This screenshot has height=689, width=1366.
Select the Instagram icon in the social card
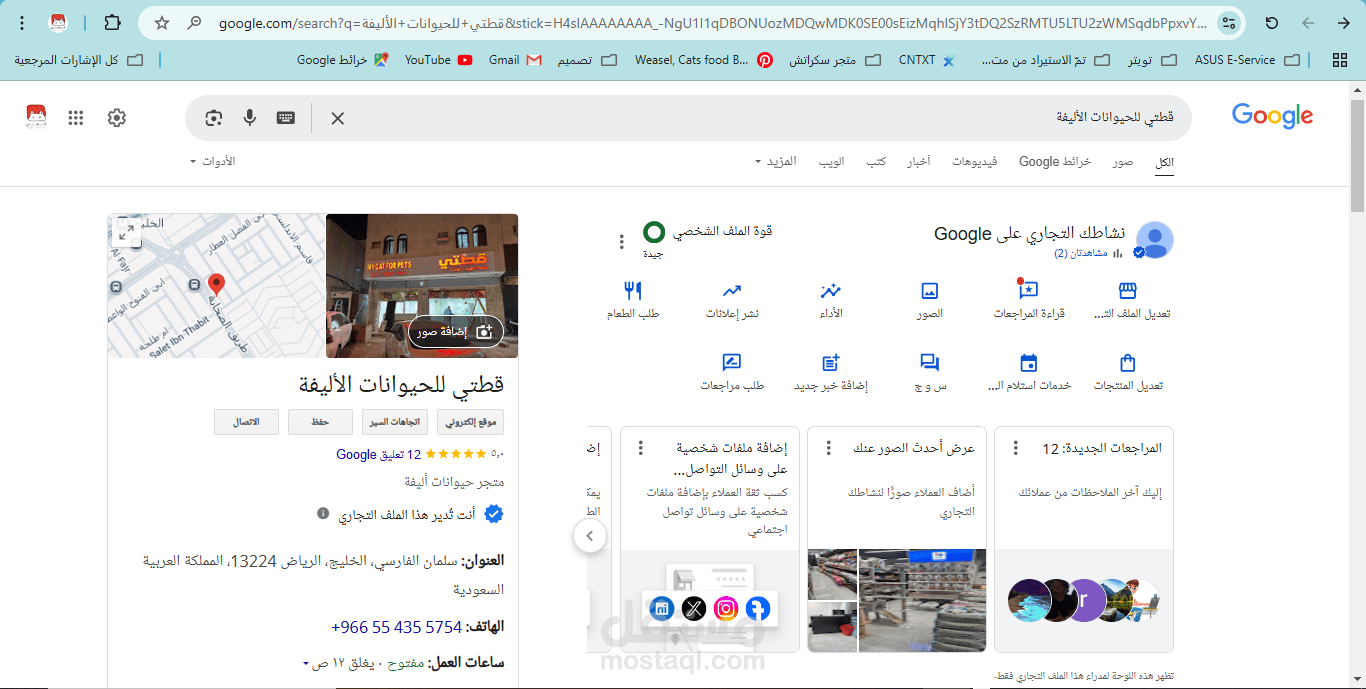coord(726,608)
